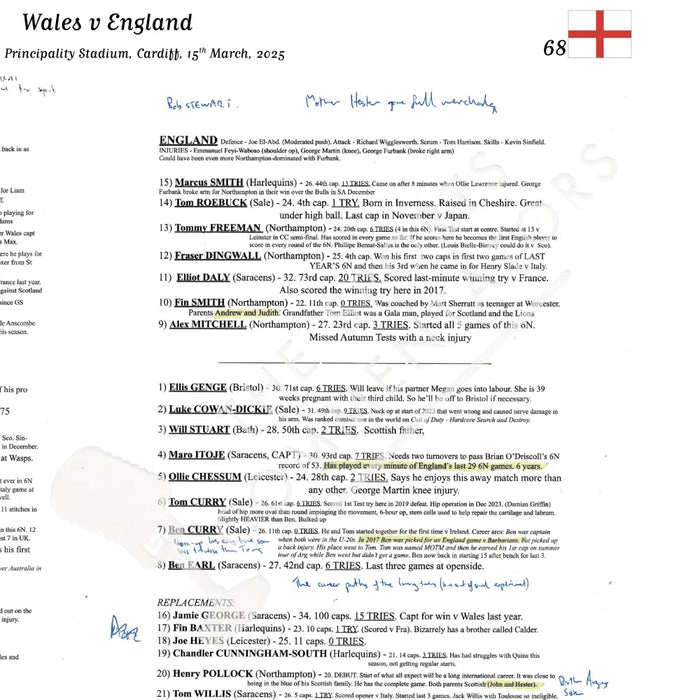Select player name 'Fraser DINGWALL'
The height and width of the screenshot is (700, 700).
coord(217,256)
